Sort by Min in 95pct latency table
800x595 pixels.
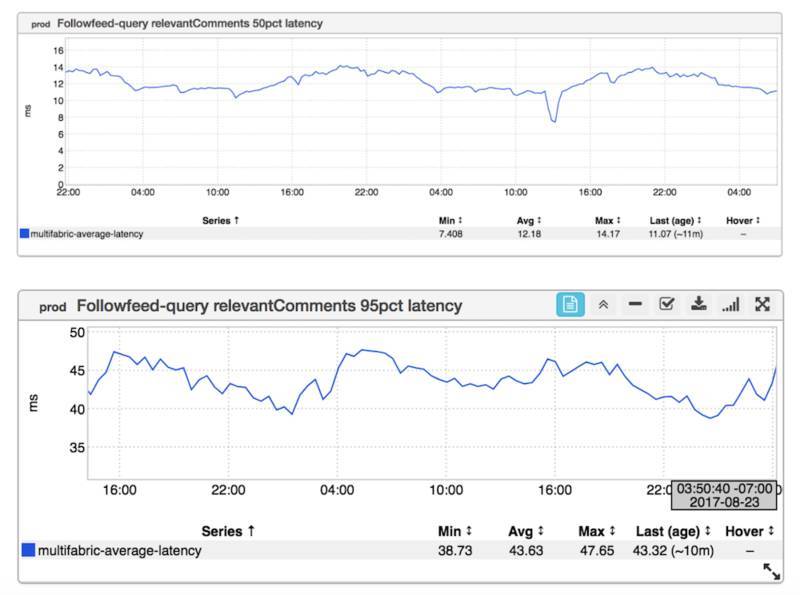tap(455, 531)
